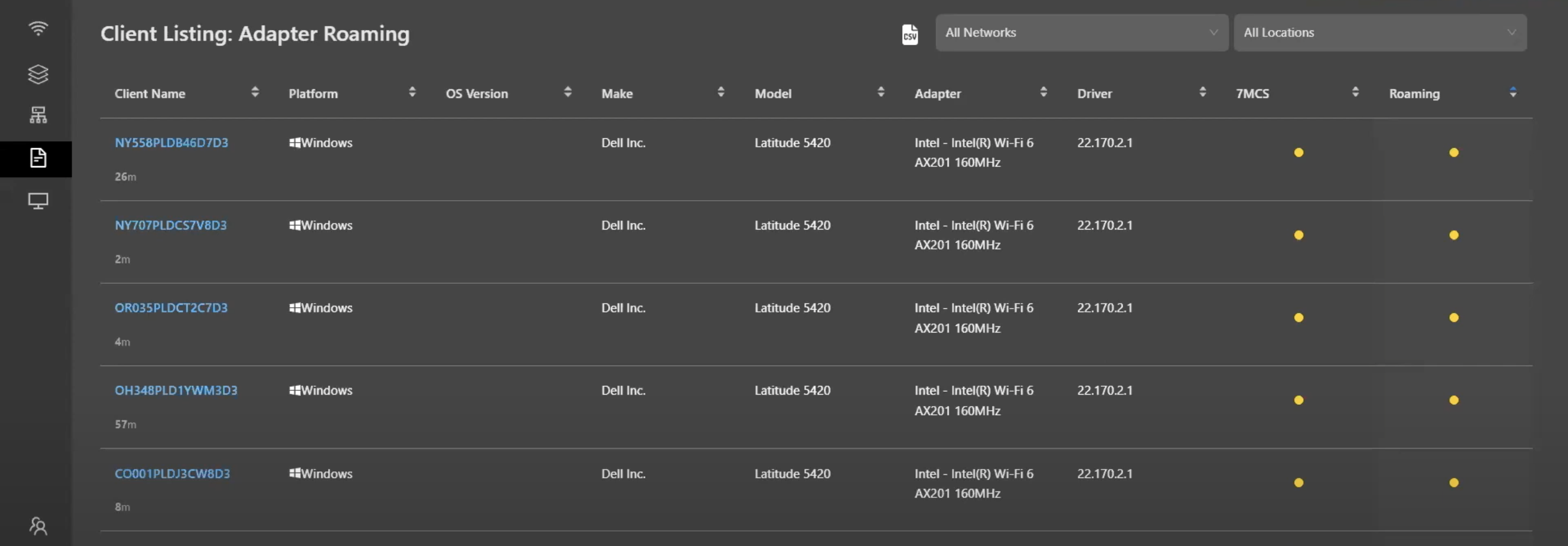Click the Wi-Fi icon in the sidebar

tap(38, 29)
